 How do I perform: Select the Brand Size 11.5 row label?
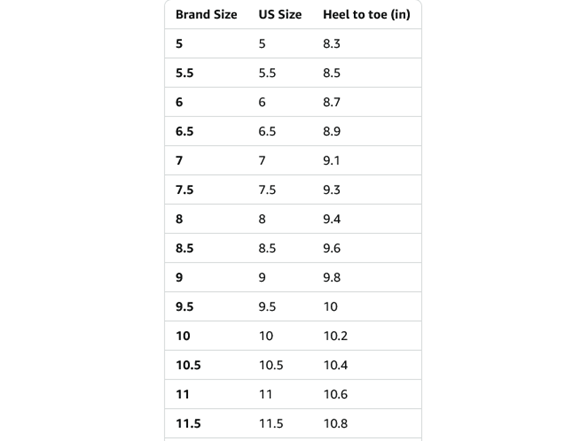pyautogui.click(x=188, y=424)
